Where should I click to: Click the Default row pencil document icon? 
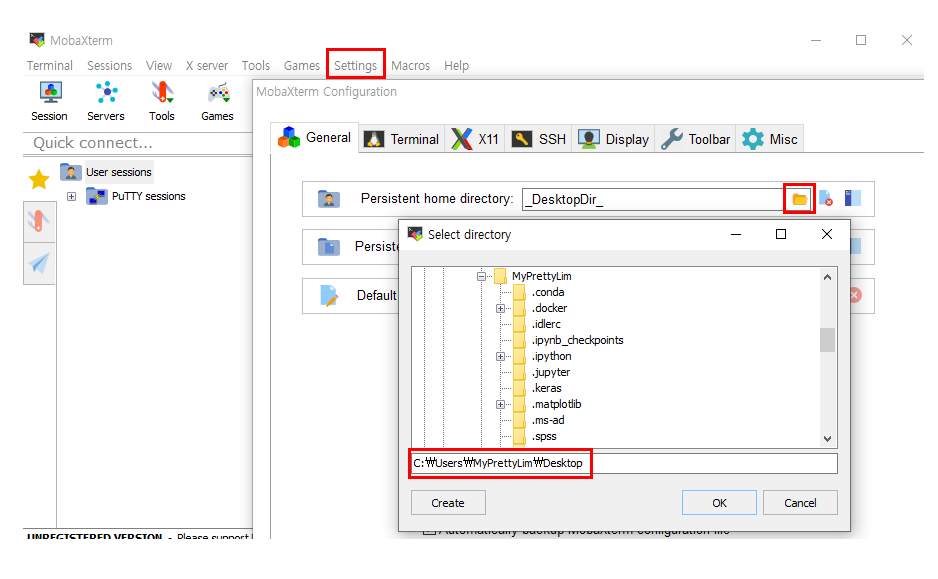329,295
